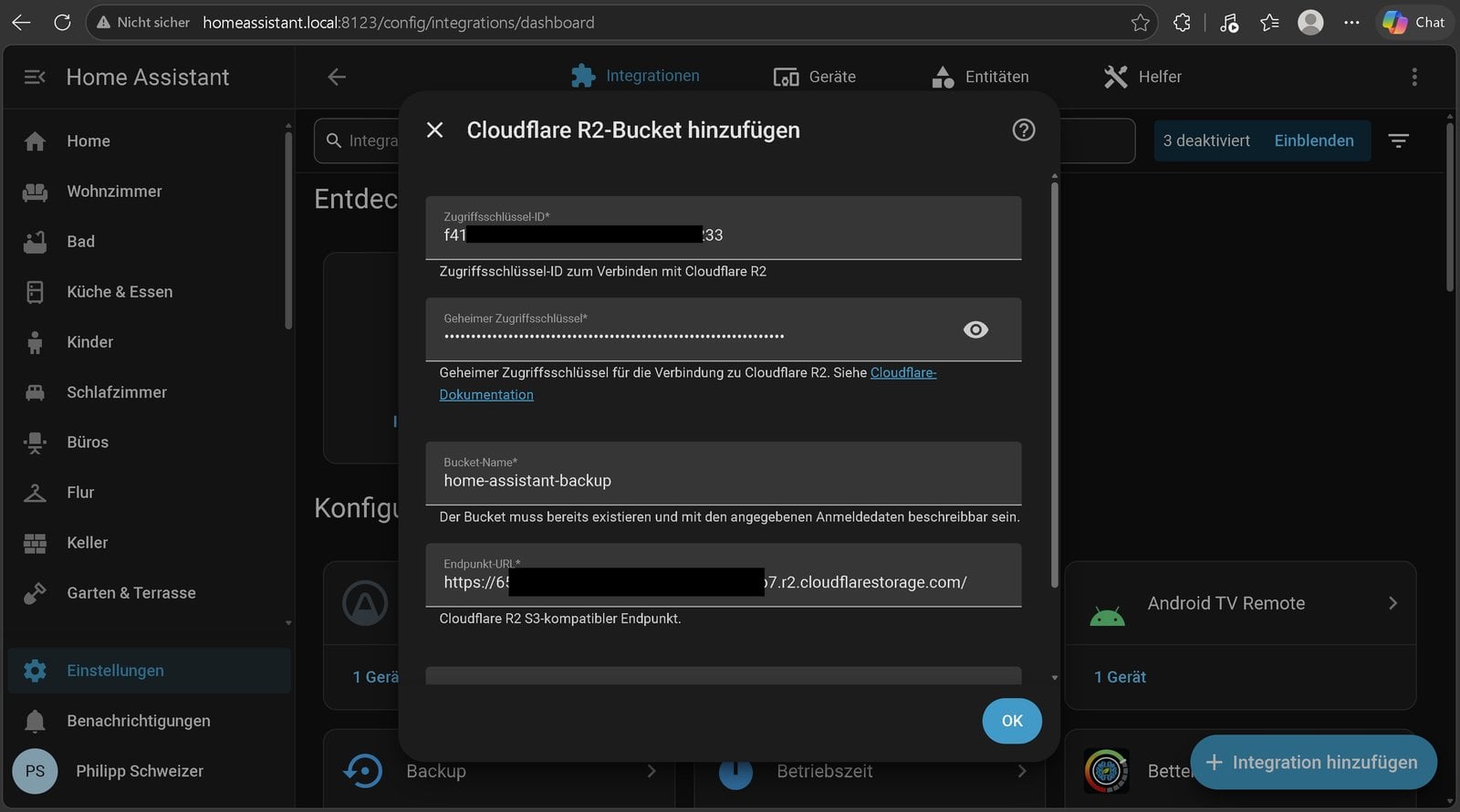Click the Zugriffsschlüssel-ID input field
Image resolution: width=1460 pixels, height=812 pixels.
pyautogui.click(x=724, y=228)
